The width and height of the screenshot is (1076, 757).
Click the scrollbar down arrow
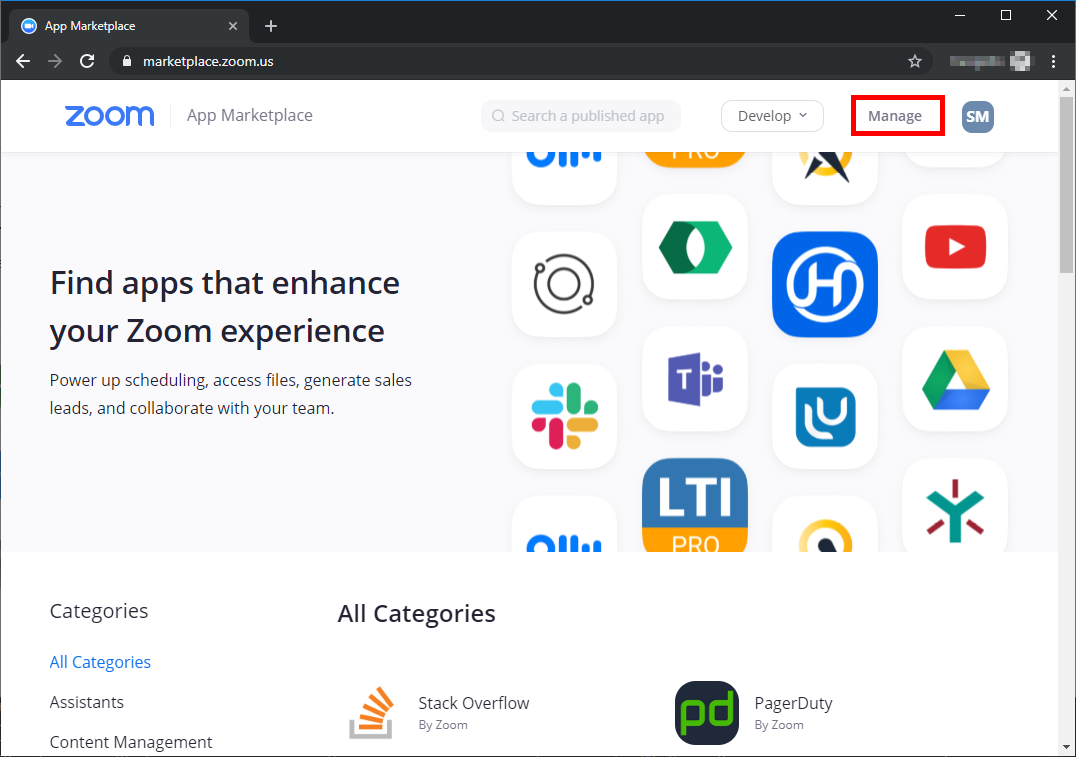(x=1066, y=747)
